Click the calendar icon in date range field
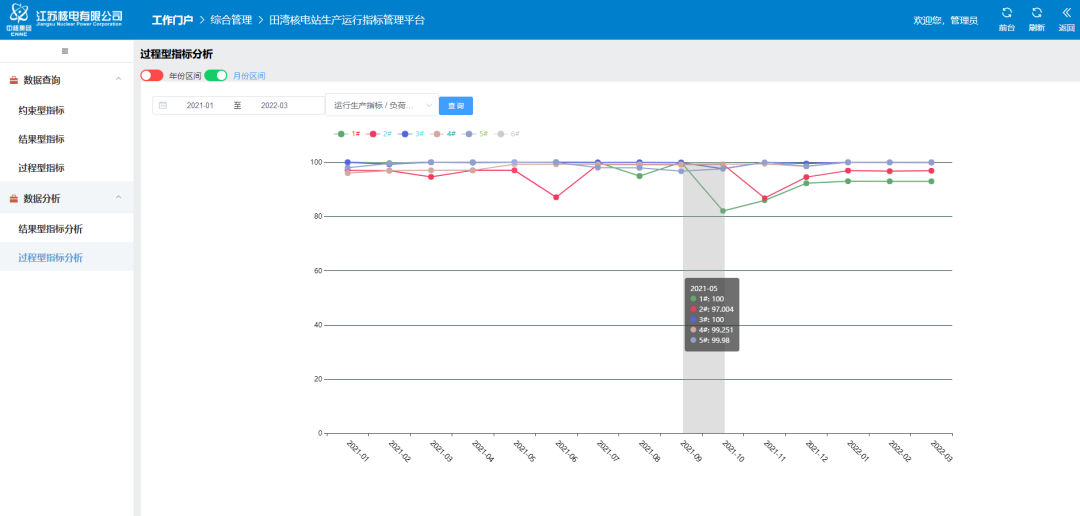The image size is (1080, 516). tap(163, 105)
